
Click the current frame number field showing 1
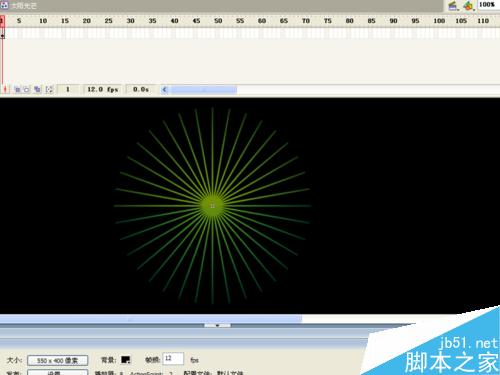68,89
